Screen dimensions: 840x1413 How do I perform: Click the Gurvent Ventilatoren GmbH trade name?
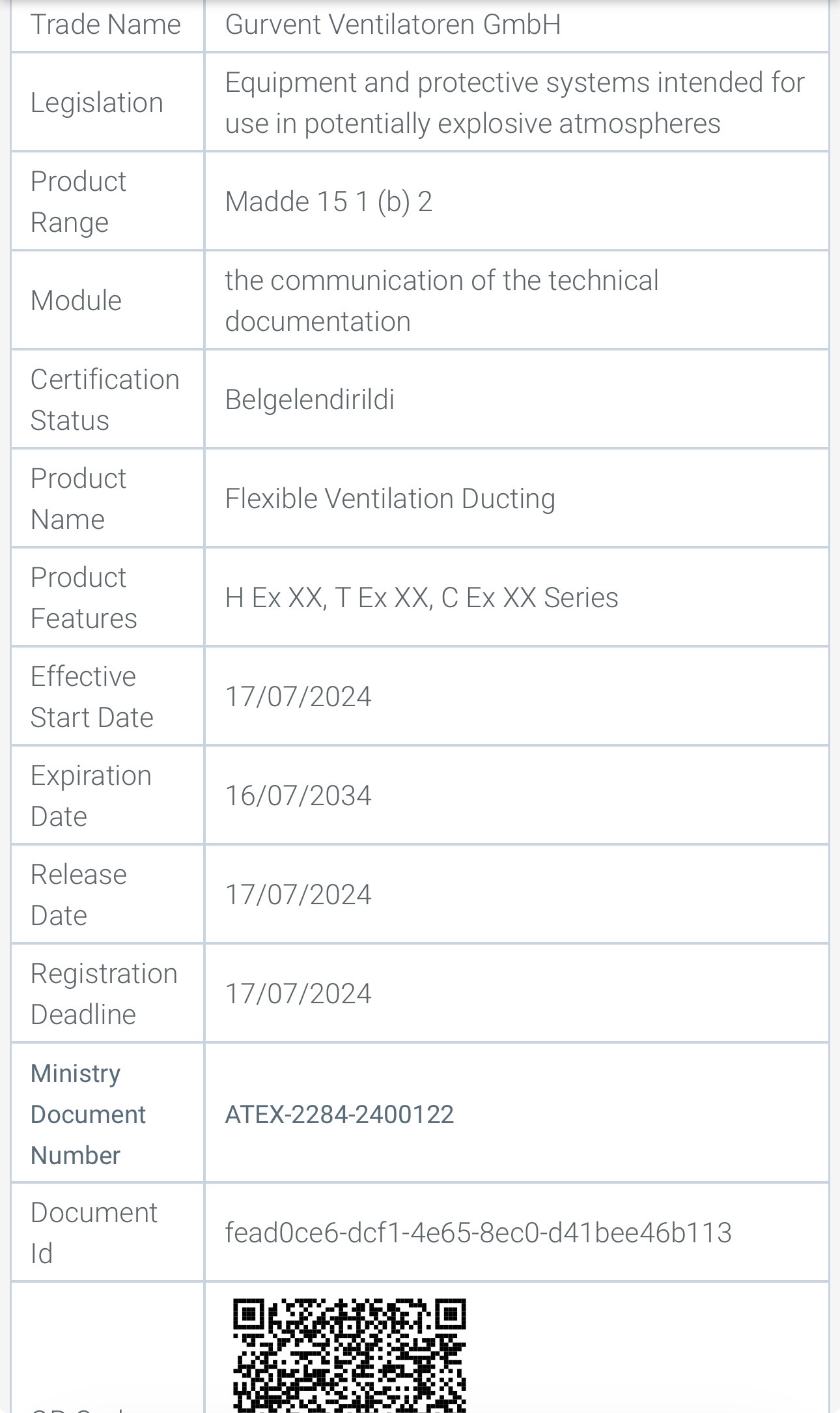click(393, 25)
